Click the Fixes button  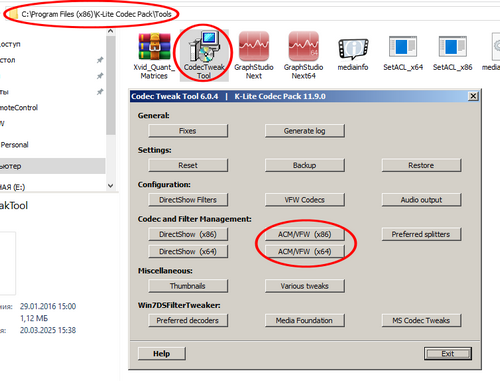188,131
